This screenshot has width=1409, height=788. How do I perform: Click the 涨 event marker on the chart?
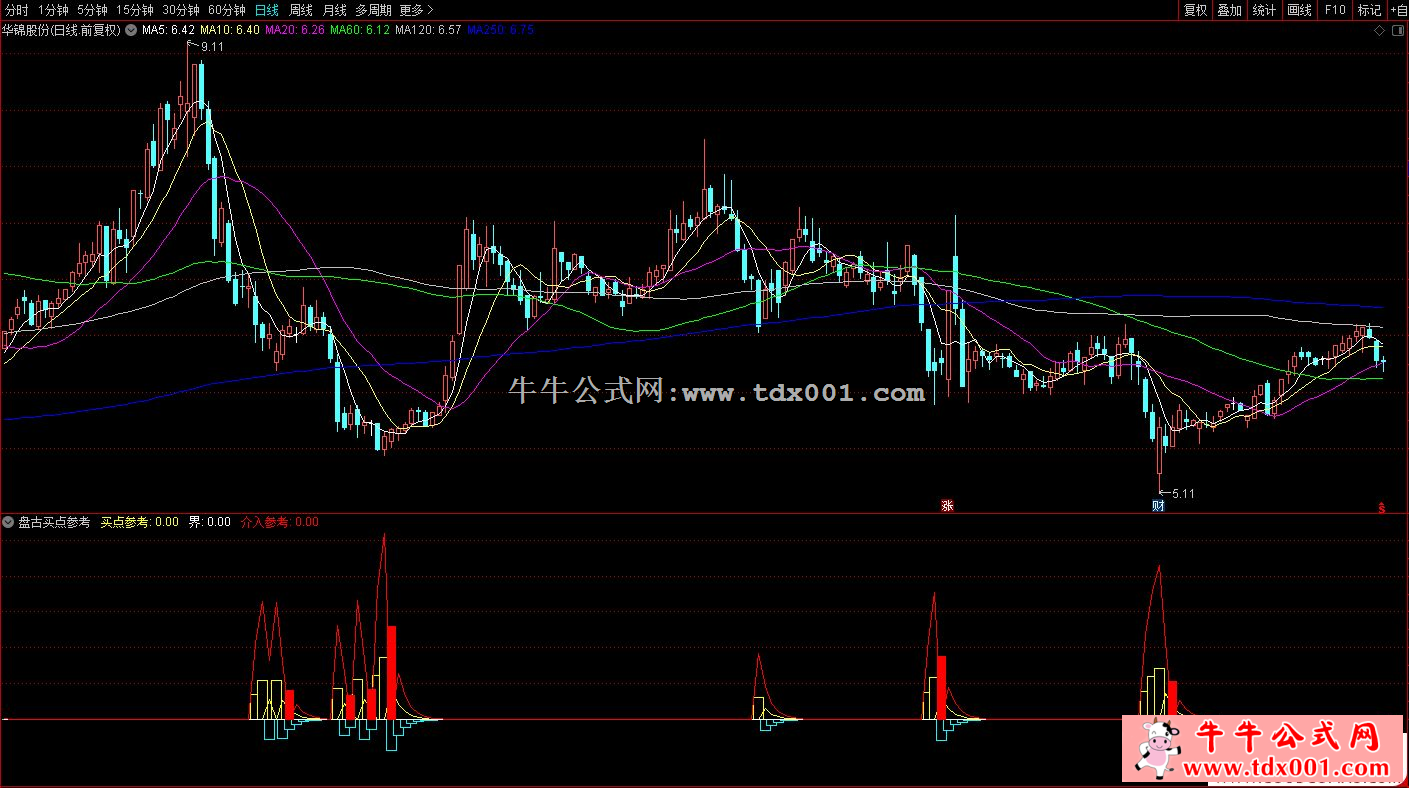(x=947, y=506)
